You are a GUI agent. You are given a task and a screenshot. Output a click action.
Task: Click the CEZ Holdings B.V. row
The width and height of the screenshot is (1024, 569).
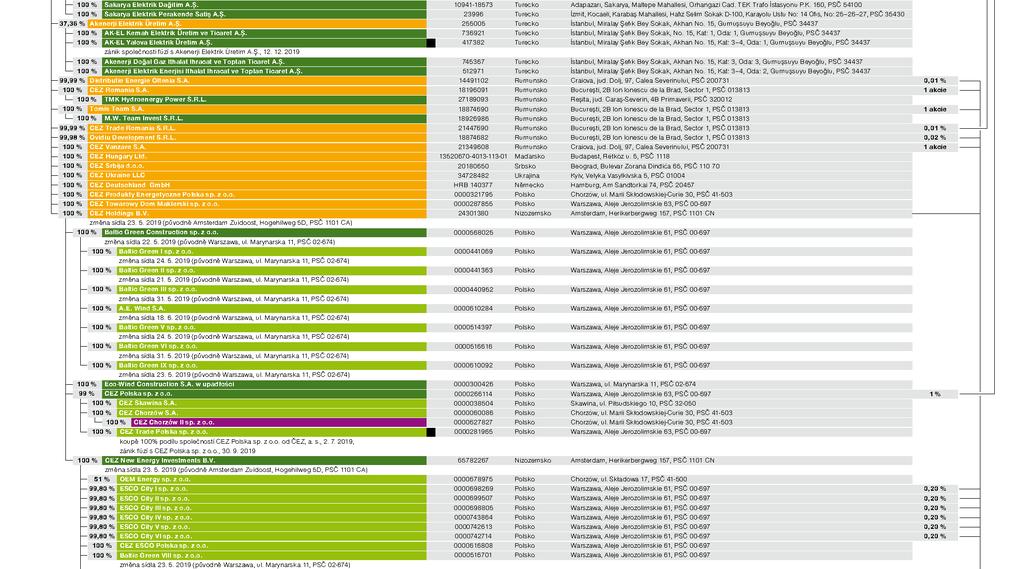tap(257, 213)
